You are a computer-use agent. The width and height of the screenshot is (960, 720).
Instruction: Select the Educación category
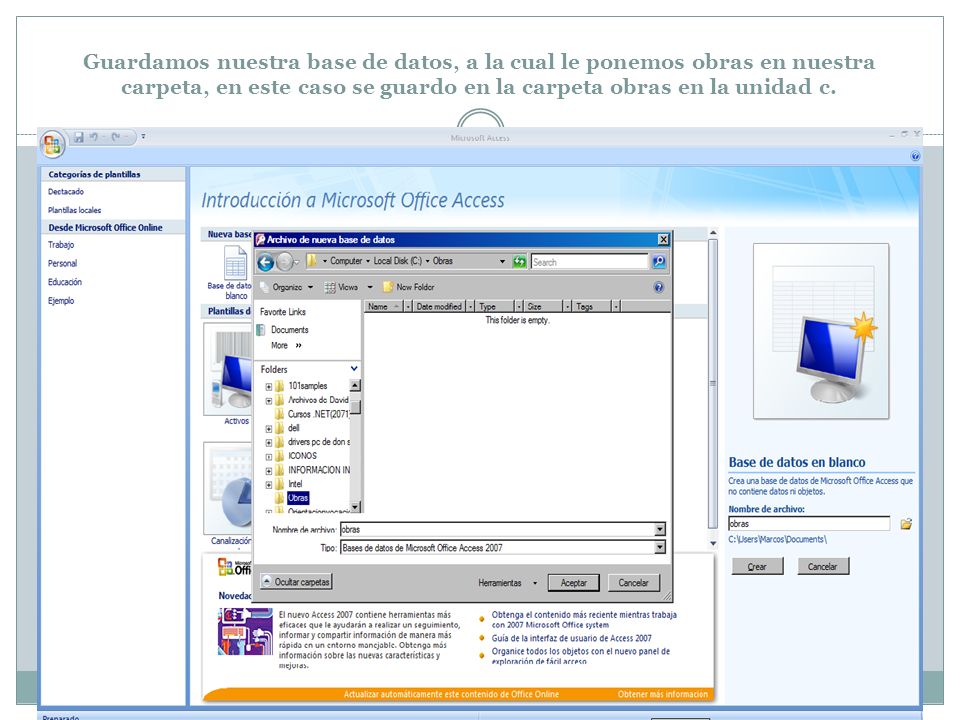tap(65, 282)
